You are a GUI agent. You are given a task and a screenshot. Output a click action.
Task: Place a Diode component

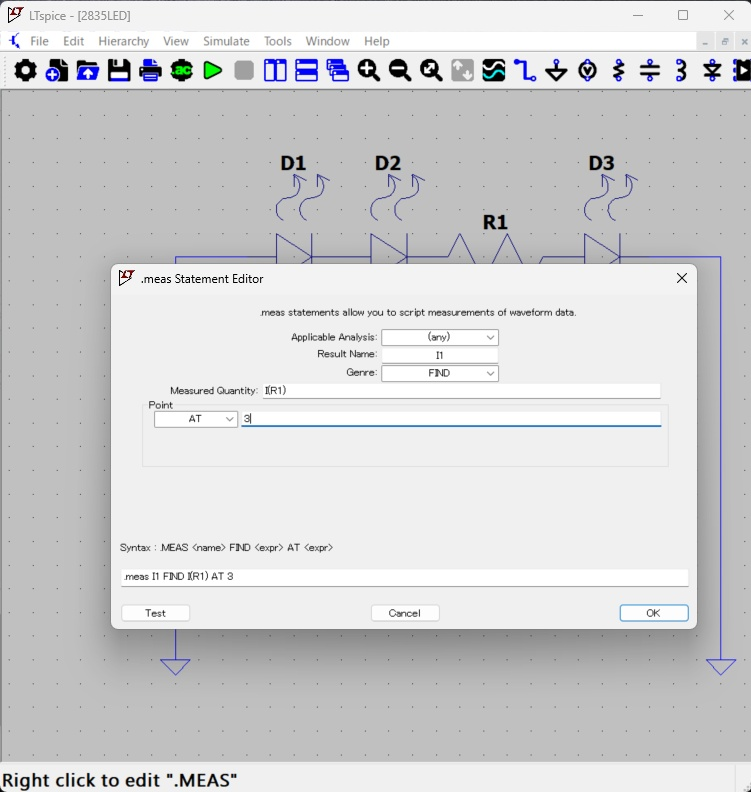pos(713,70)
